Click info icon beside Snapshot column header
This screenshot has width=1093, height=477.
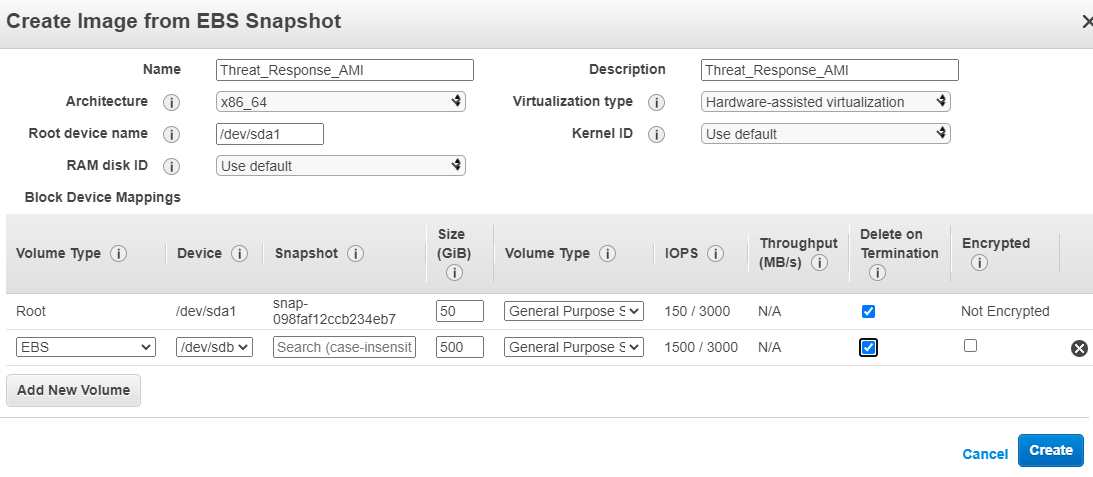[x=355, y=254]
